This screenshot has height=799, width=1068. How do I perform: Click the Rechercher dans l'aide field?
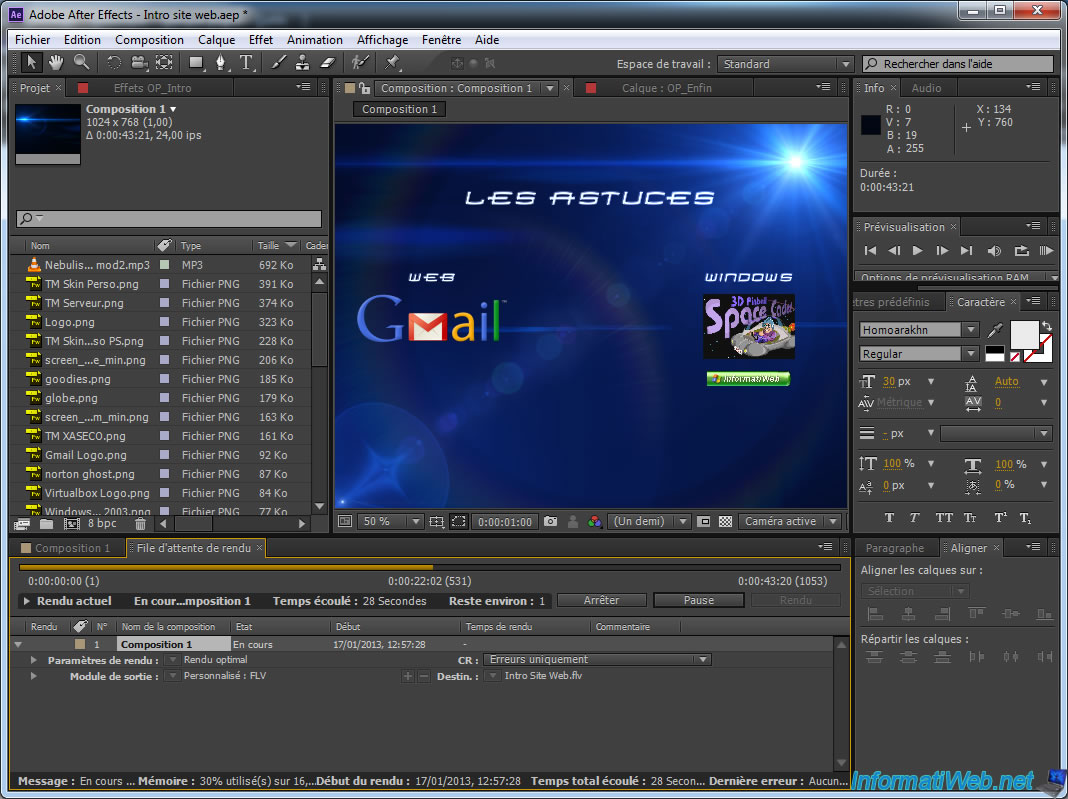pyautogui.click(x=958, y=64)
